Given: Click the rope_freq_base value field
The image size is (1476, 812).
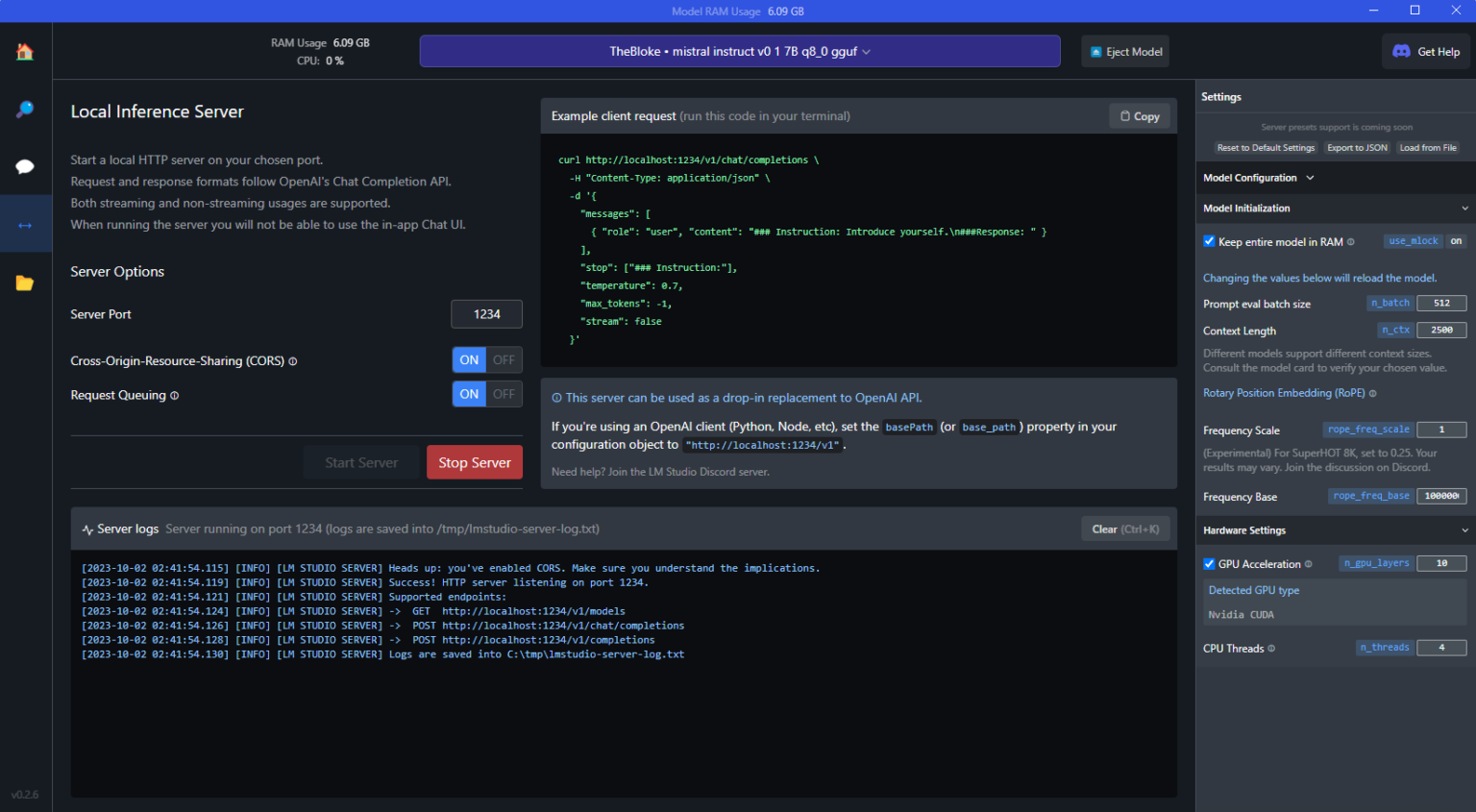Looking at the screenshot, I should [x=1441, y=496].
